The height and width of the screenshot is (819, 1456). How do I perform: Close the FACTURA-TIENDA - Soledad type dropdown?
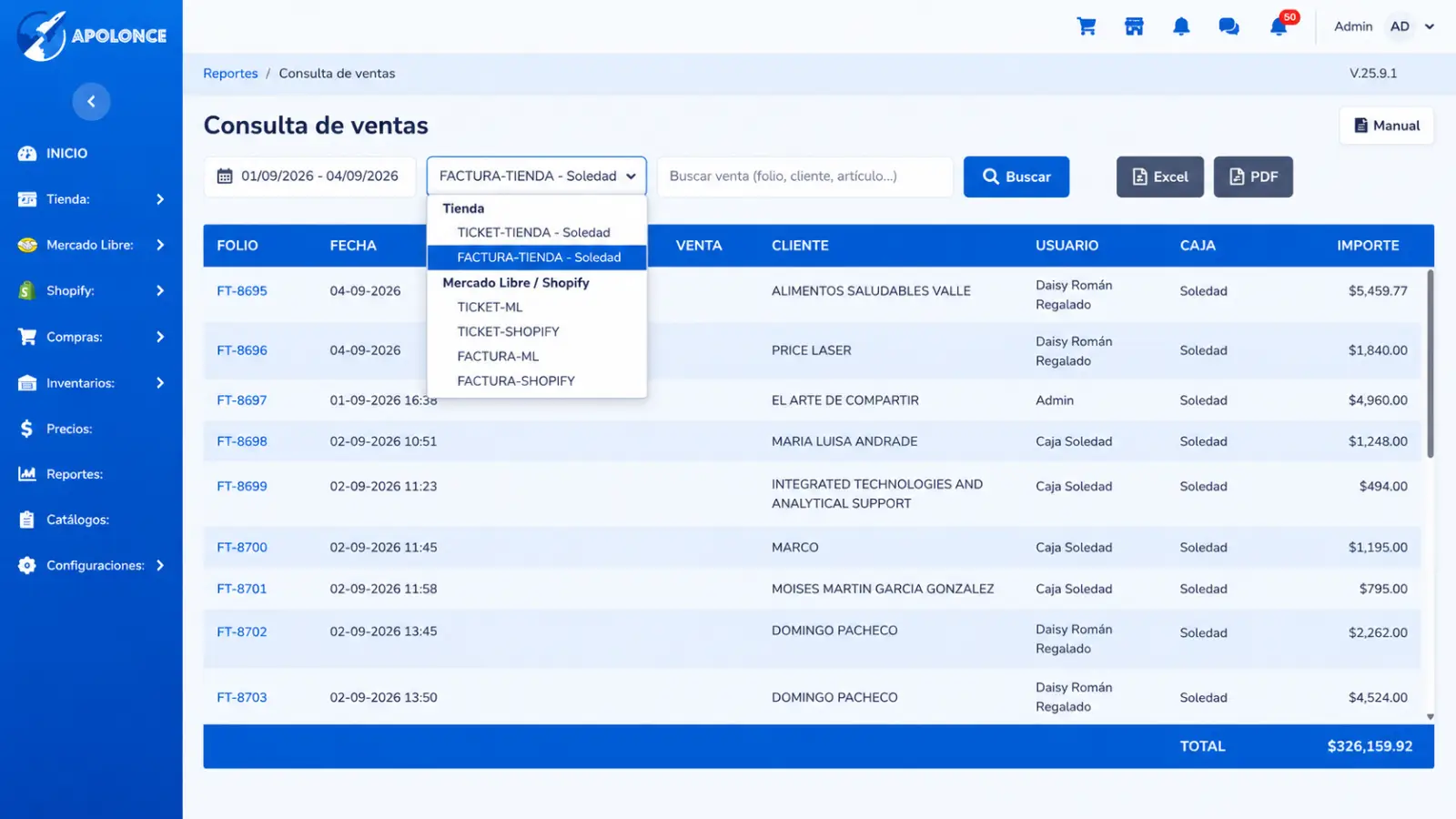click(x=537, y=177)
